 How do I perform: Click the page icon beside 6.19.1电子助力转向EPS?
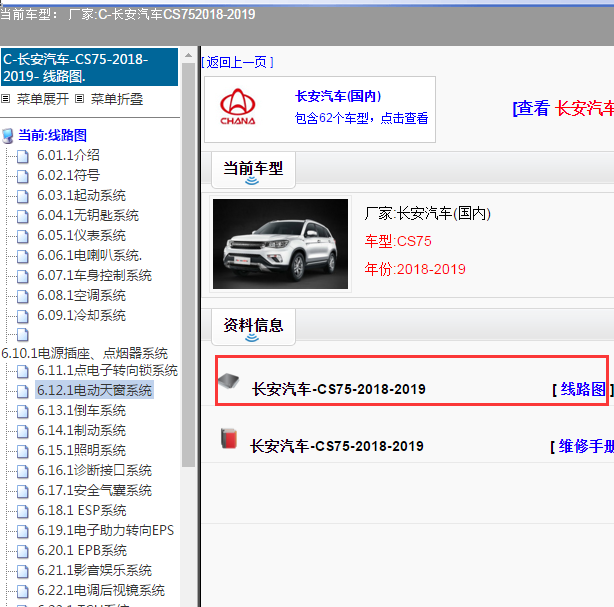[x=22, y=531]
